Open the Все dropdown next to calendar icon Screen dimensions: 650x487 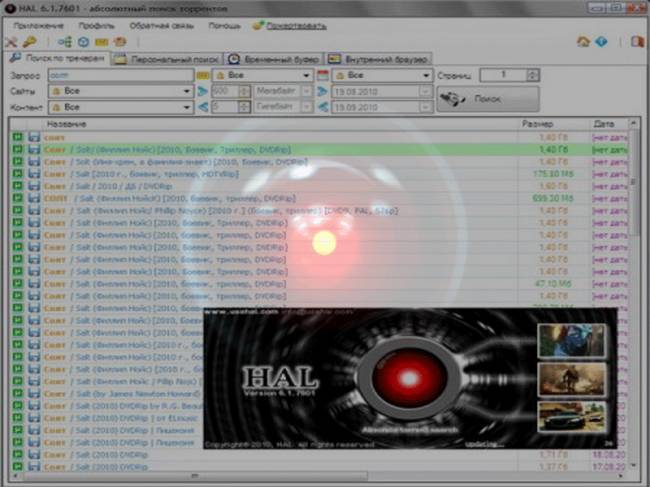(382, 75)
